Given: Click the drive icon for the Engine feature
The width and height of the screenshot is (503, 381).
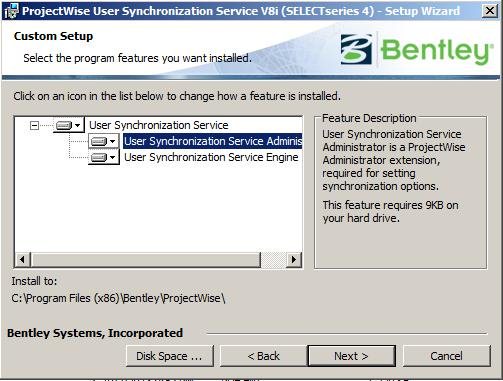Looking at the screenshot, I should tap(99, 157).
